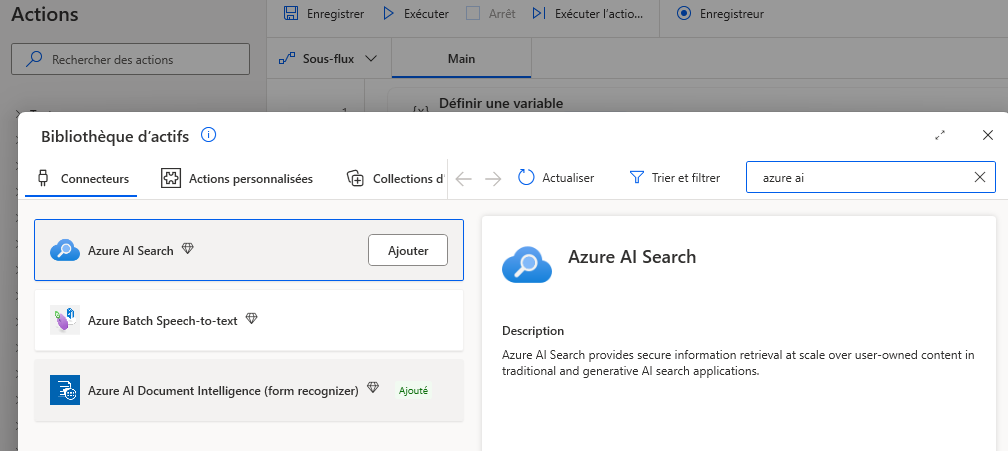Click the Sous-flux flow icon
1008x451 pixels.
(x=287, y=58)
